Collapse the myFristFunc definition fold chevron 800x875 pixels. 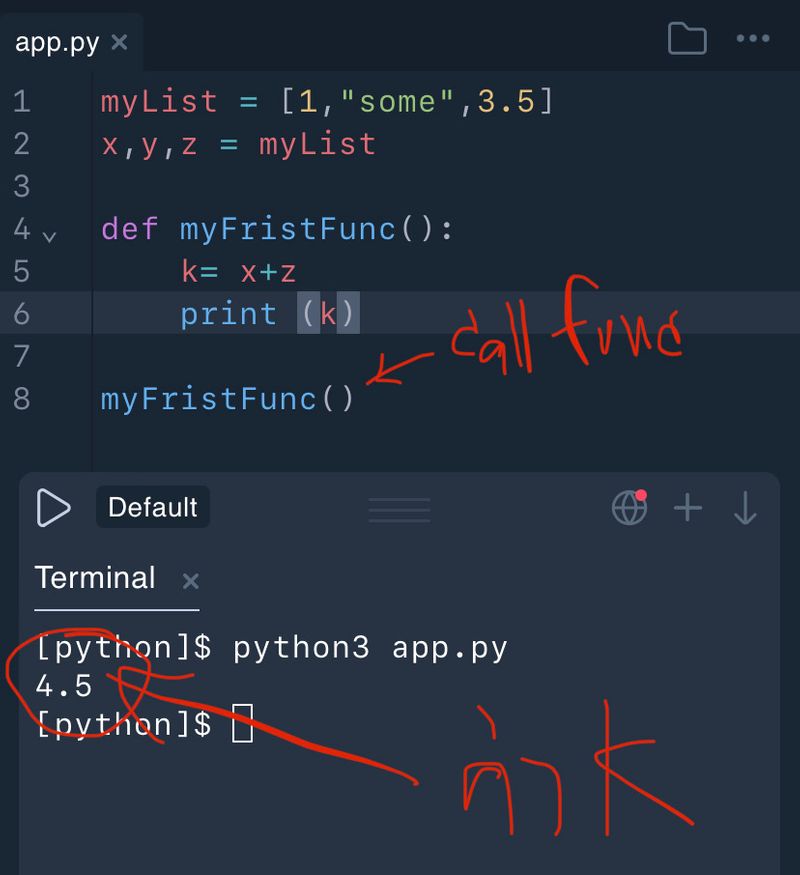[x=49, y=236]
